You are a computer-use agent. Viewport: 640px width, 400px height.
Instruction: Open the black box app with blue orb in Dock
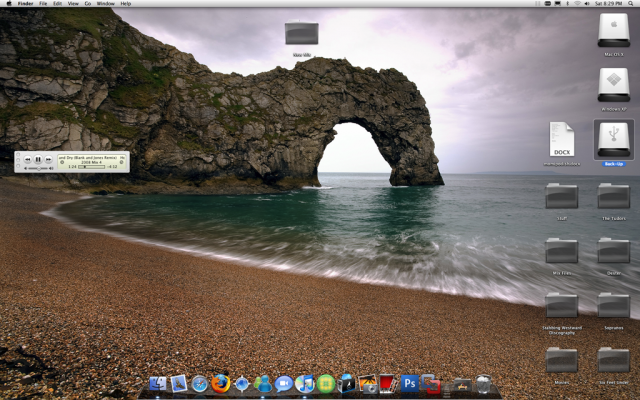347,384
